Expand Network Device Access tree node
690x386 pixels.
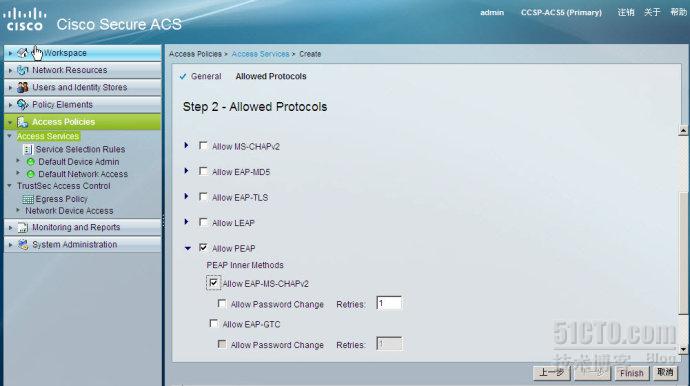18,210
